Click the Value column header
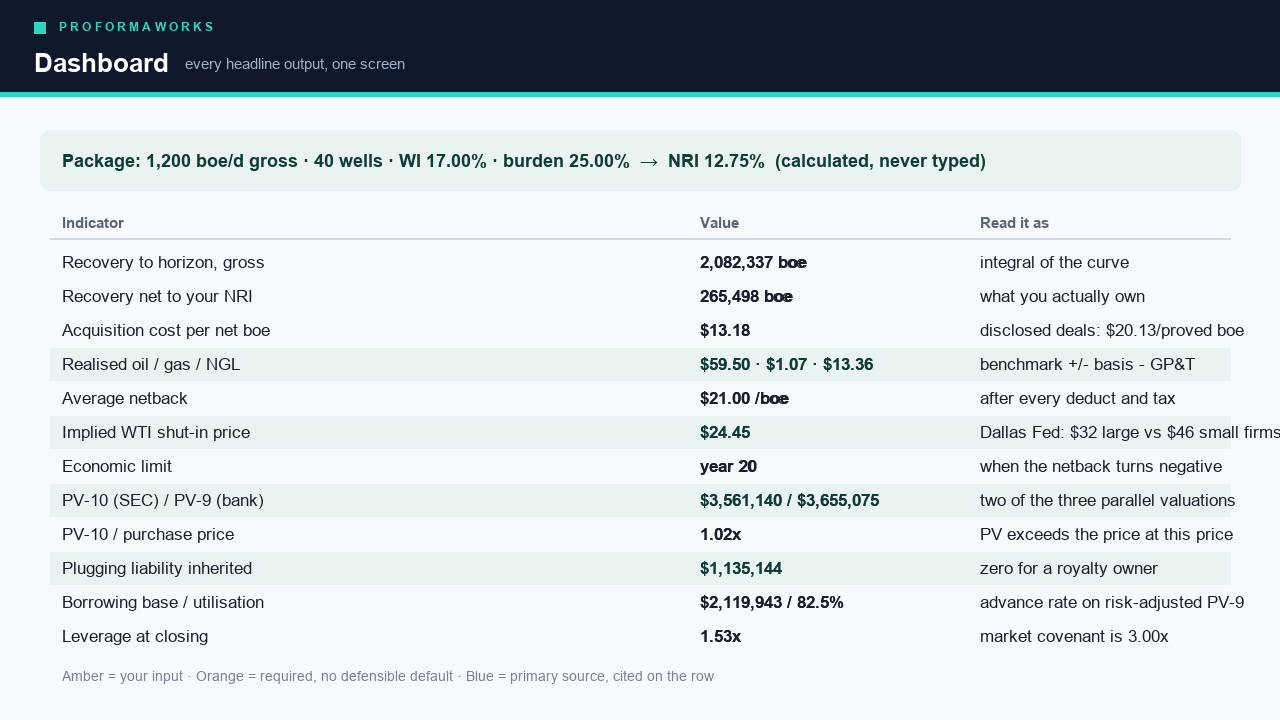1280x720 pixels. pyautogui.click(x=719, y=223)
